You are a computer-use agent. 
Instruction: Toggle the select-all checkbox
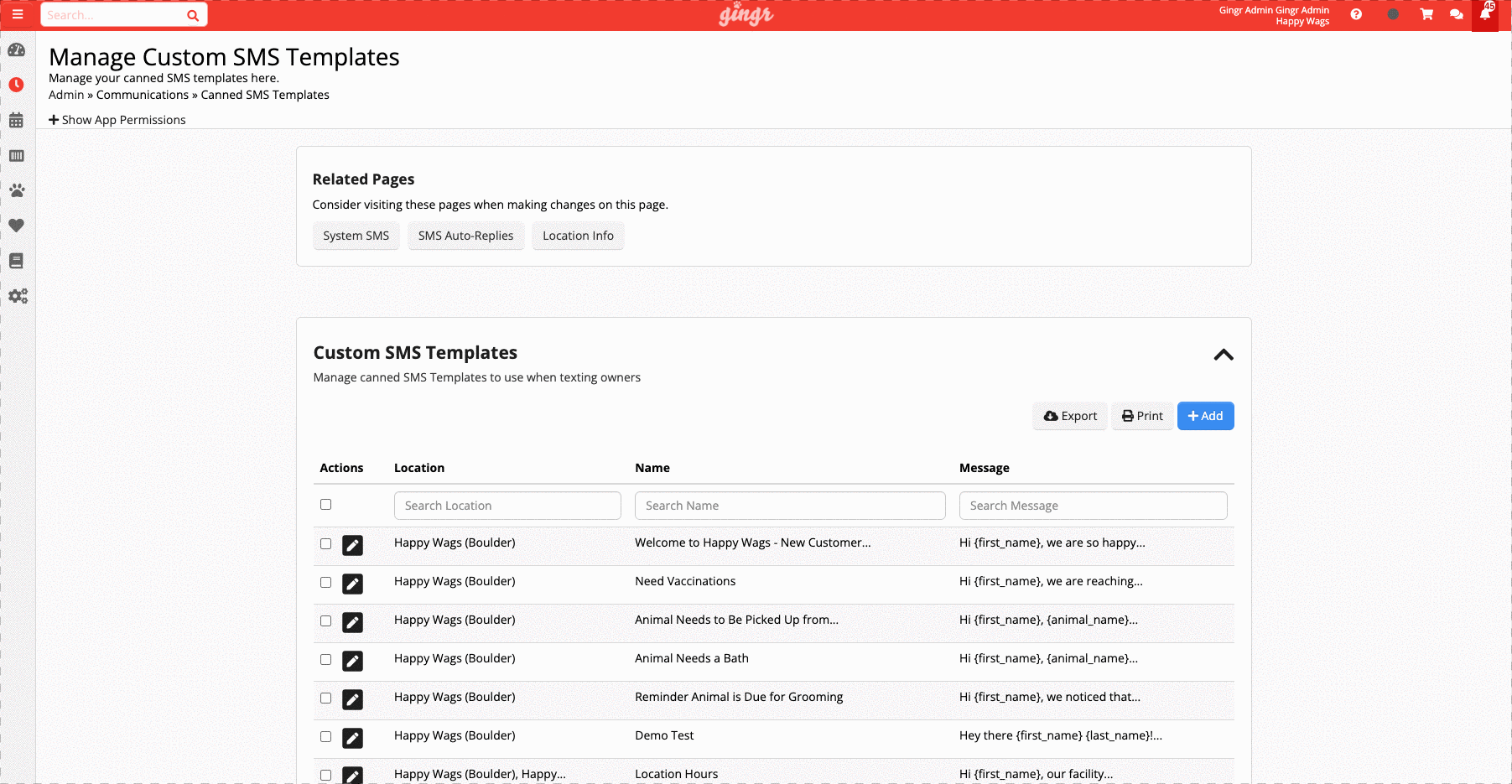tap(326, 505)
